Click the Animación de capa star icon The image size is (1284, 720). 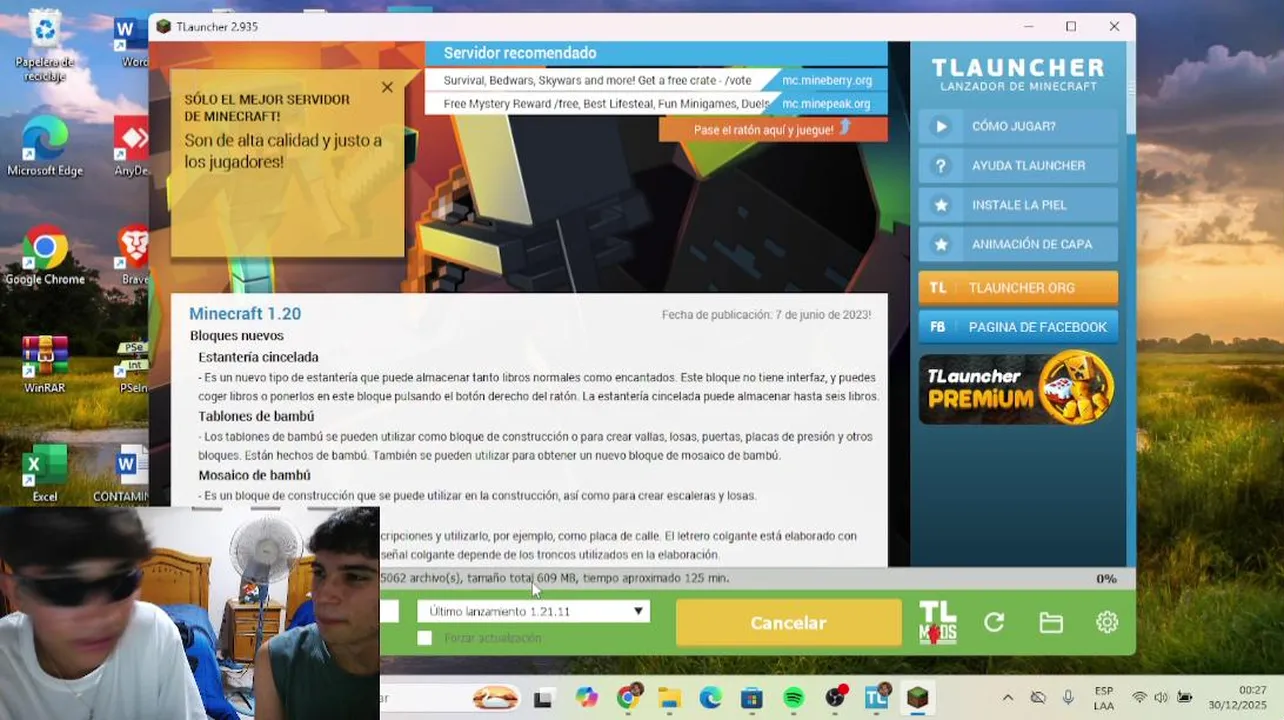tap(940, 244)
